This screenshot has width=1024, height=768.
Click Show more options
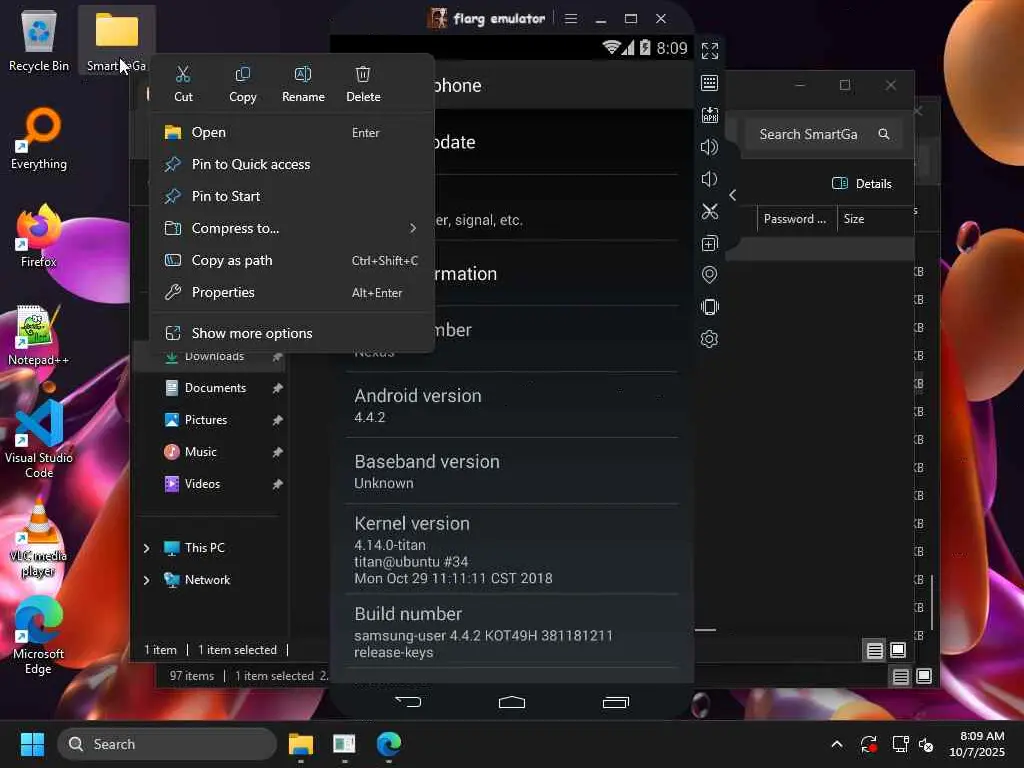292,333
